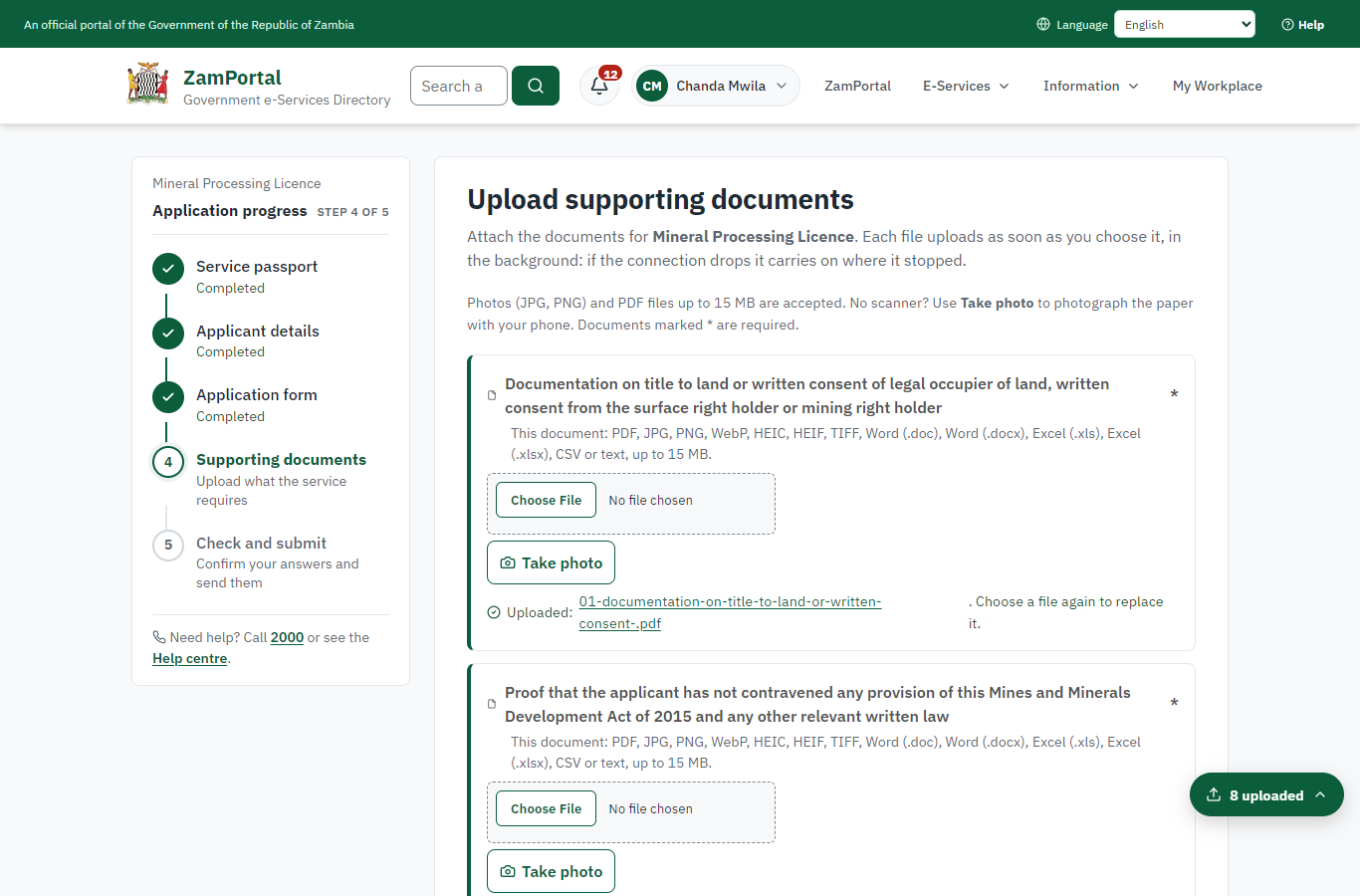Click the search magnifier button
Image resolution: width=1360 pixels, height=896 pixels.
536,86
